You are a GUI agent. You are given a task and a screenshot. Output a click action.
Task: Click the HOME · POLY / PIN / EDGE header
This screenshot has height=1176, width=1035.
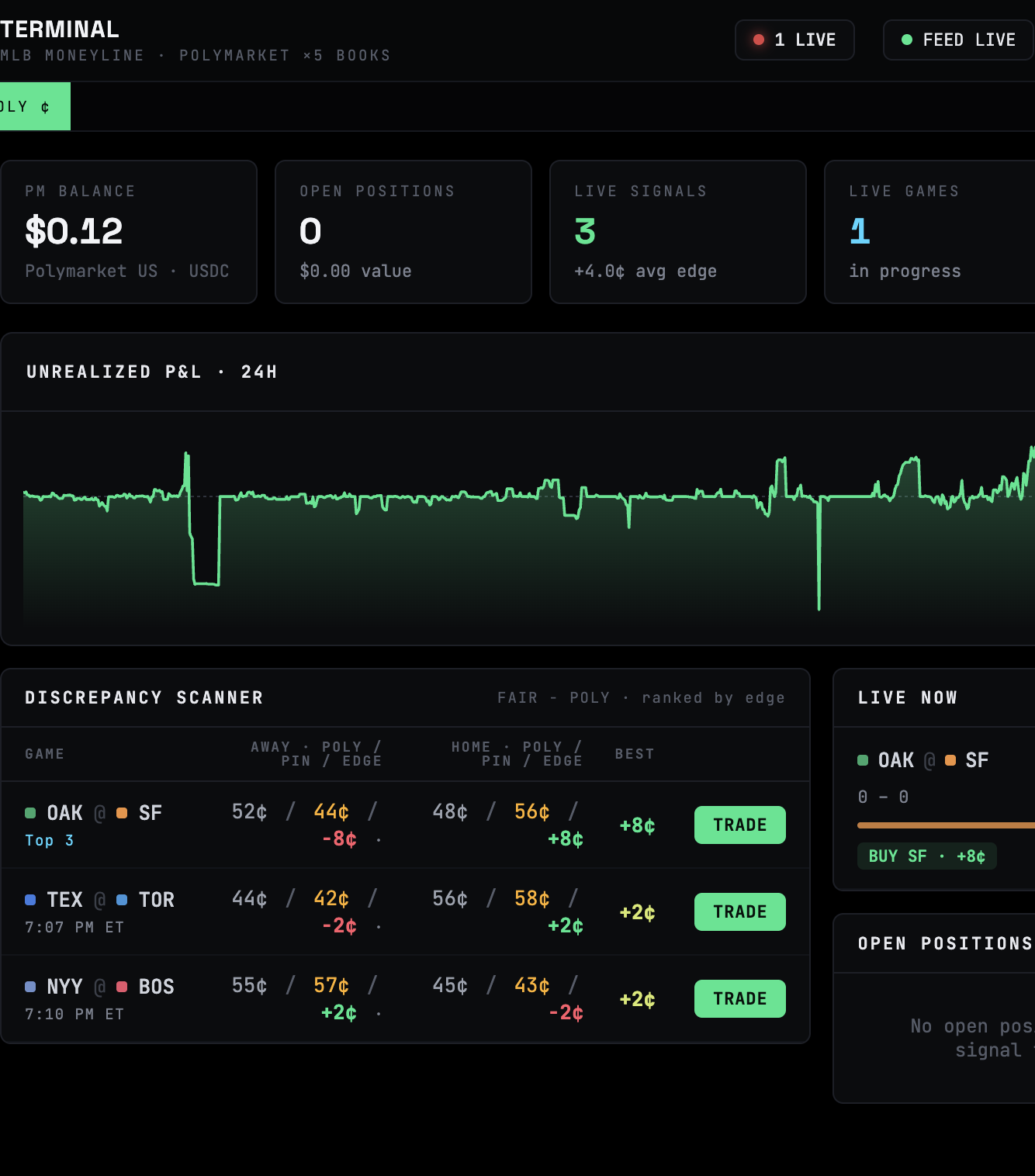[x=517, y=754]
